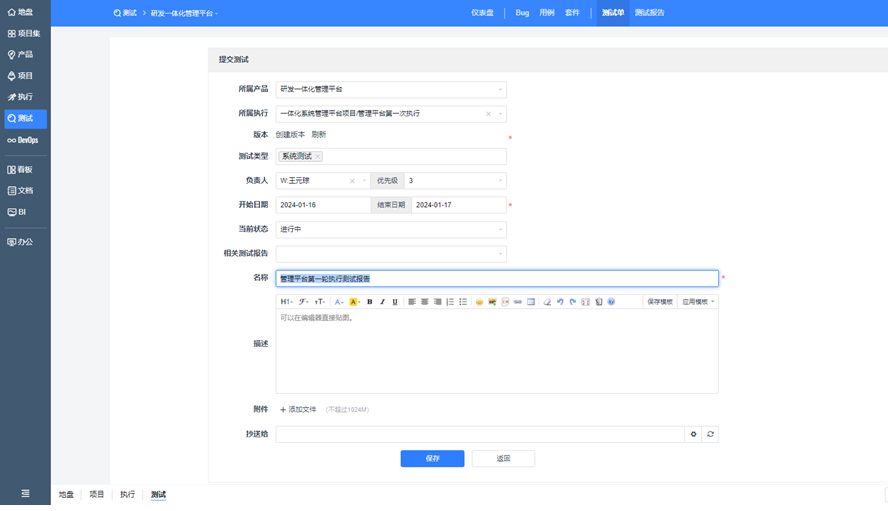
Task: Click the 开始日期 date field
Action: (323, 205)
